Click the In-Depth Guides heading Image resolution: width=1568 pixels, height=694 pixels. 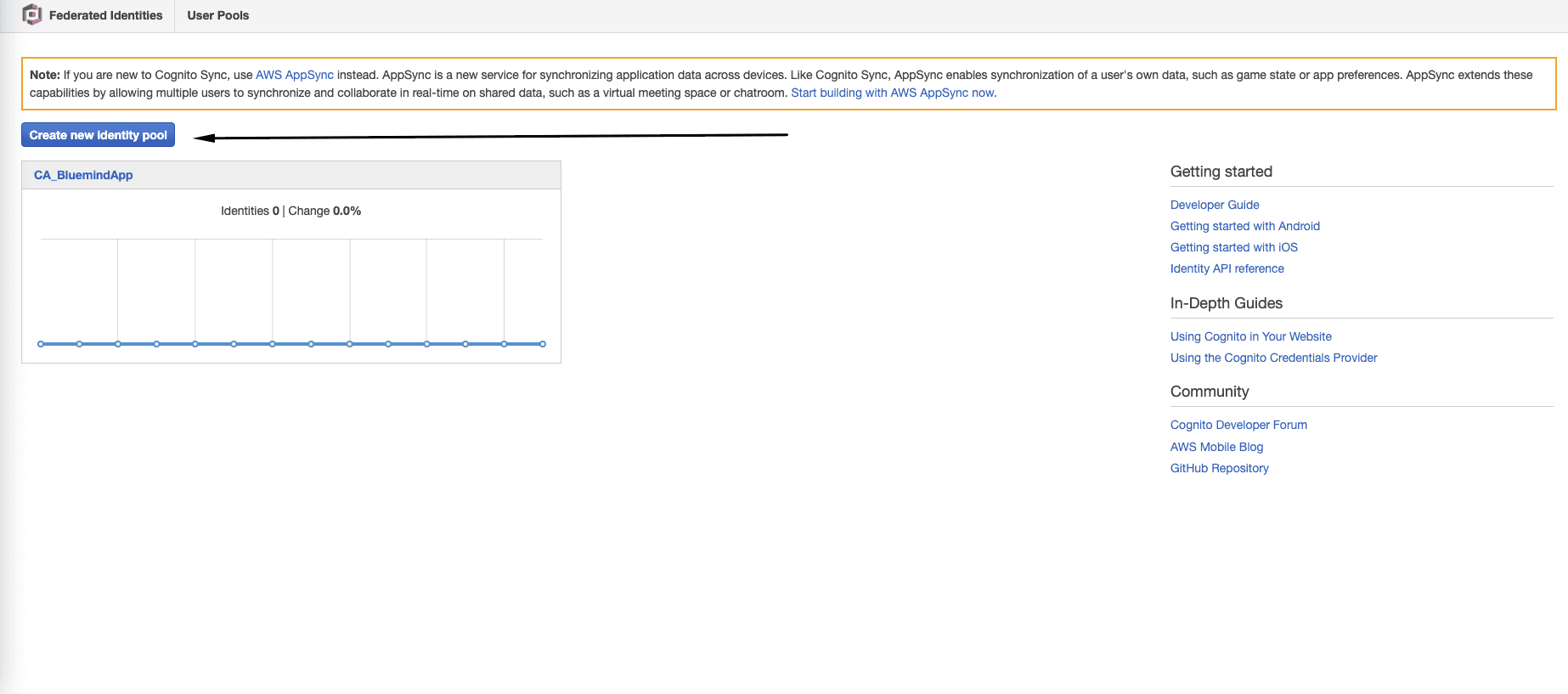point(1227,303)
